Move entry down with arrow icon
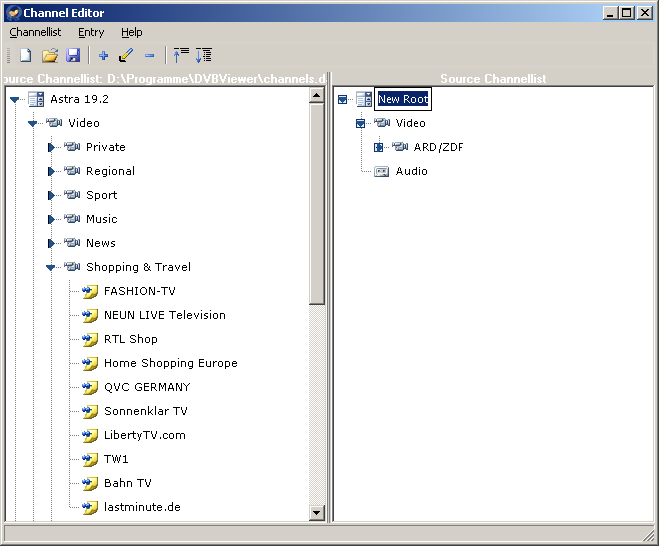Image resolution: width=659 pixels, height=546 pixels. pos(204,55)
